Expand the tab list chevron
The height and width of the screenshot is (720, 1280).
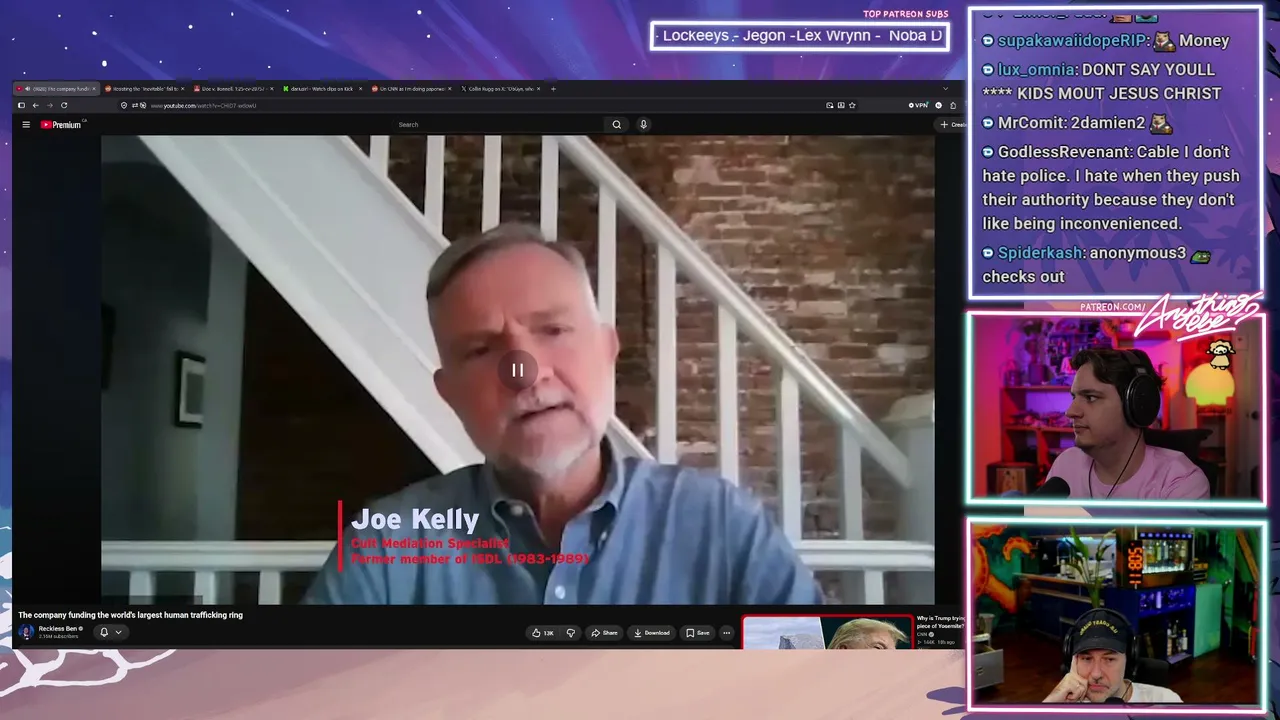click(945, 89)
